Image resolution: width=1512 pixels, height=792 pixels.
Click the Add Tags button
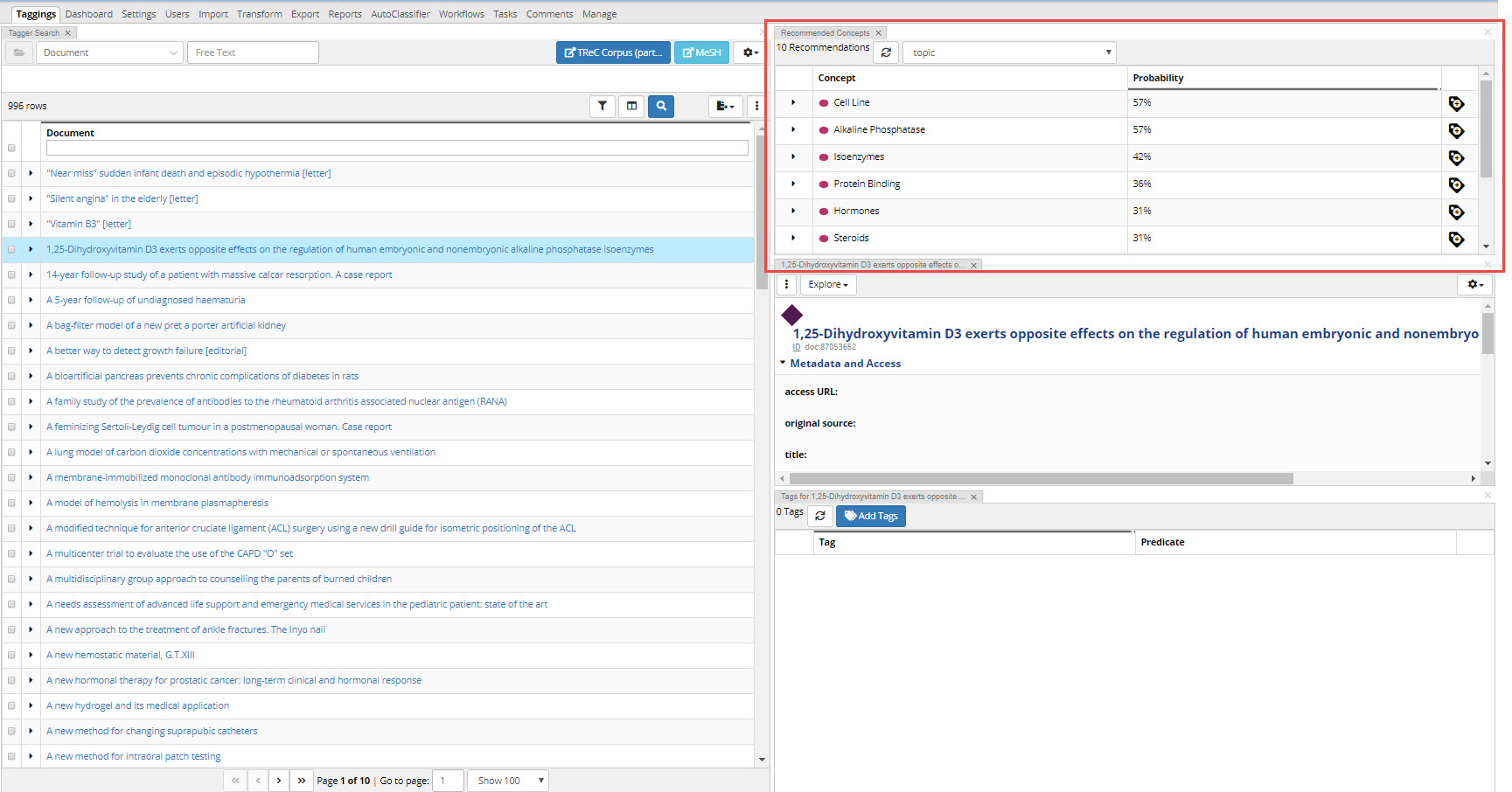871,516
